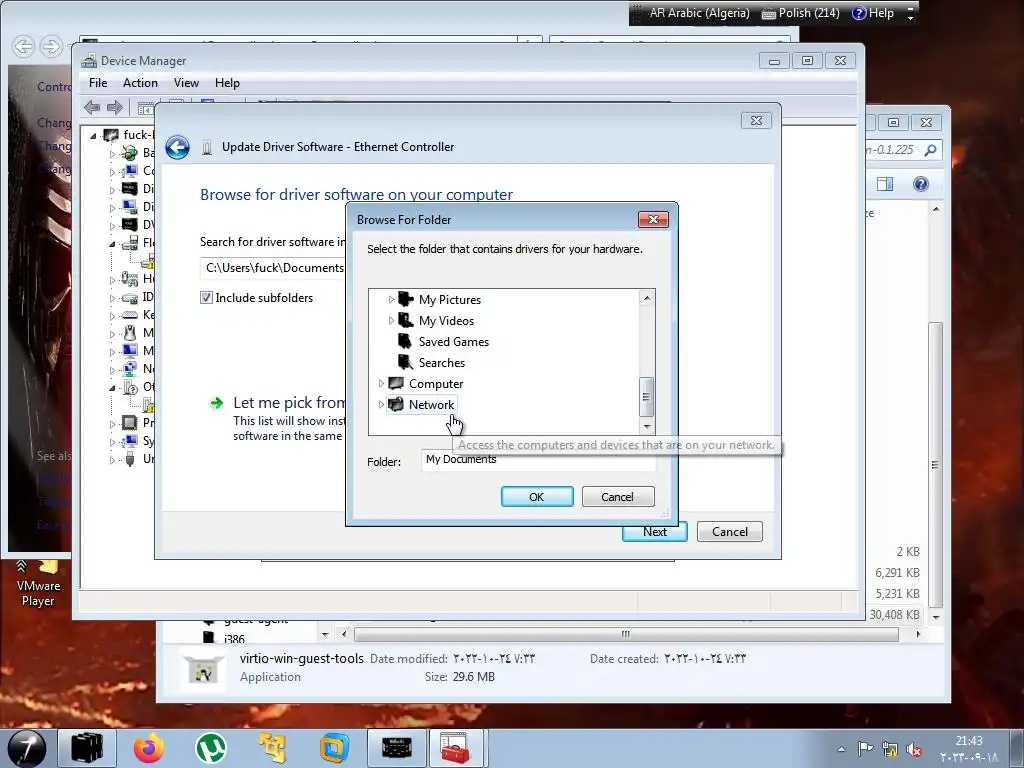Click Device Manager toolbar back arrow
This screenshot has width=1024, height=768.
92,107
